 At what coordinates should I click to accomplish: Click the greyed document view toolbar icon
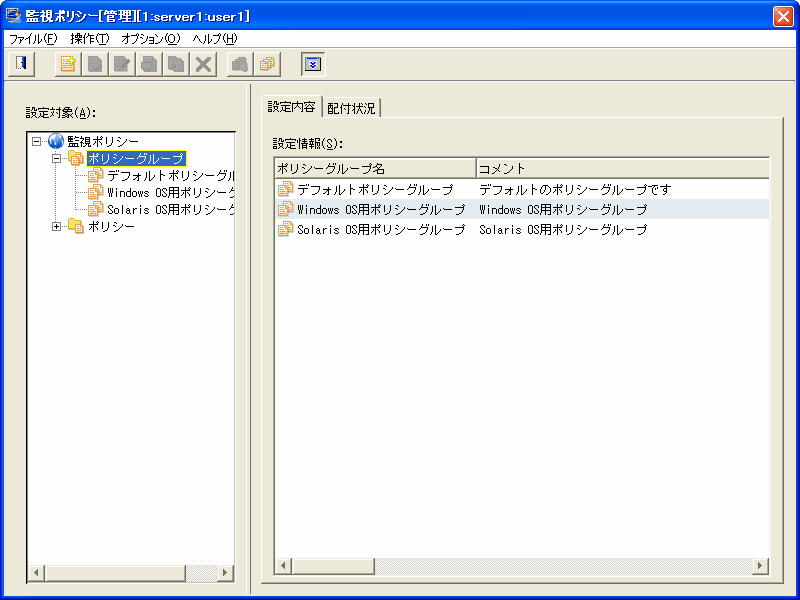click(x=95, y=64)
